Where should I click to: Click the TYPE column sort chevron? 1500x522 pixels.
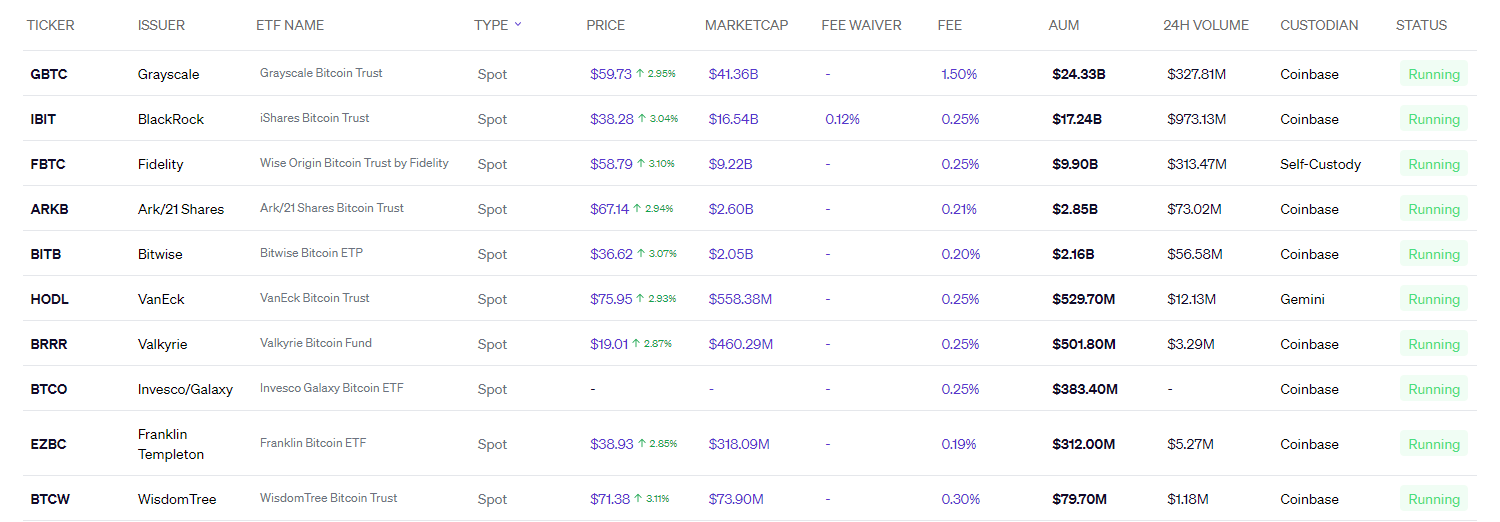[x=518, y=25]
